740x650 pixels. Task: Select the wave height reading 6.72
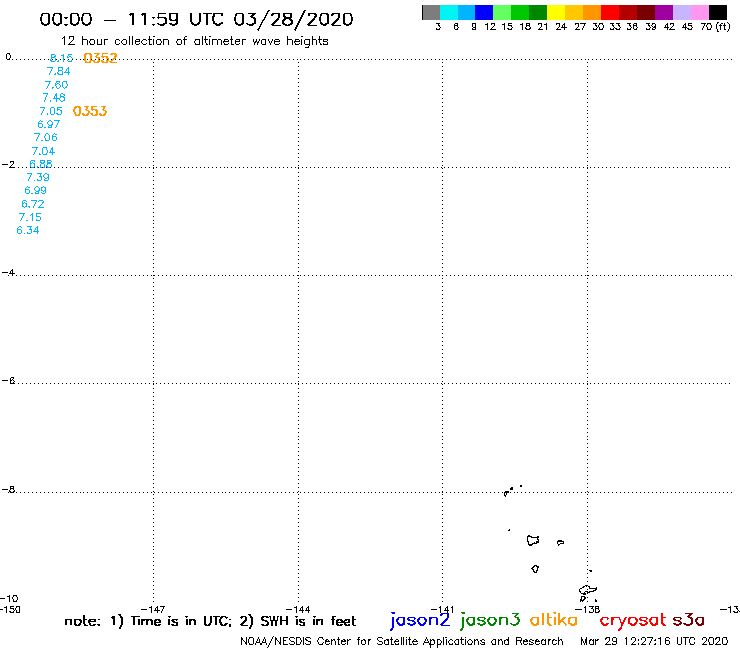tap(33, 204)
